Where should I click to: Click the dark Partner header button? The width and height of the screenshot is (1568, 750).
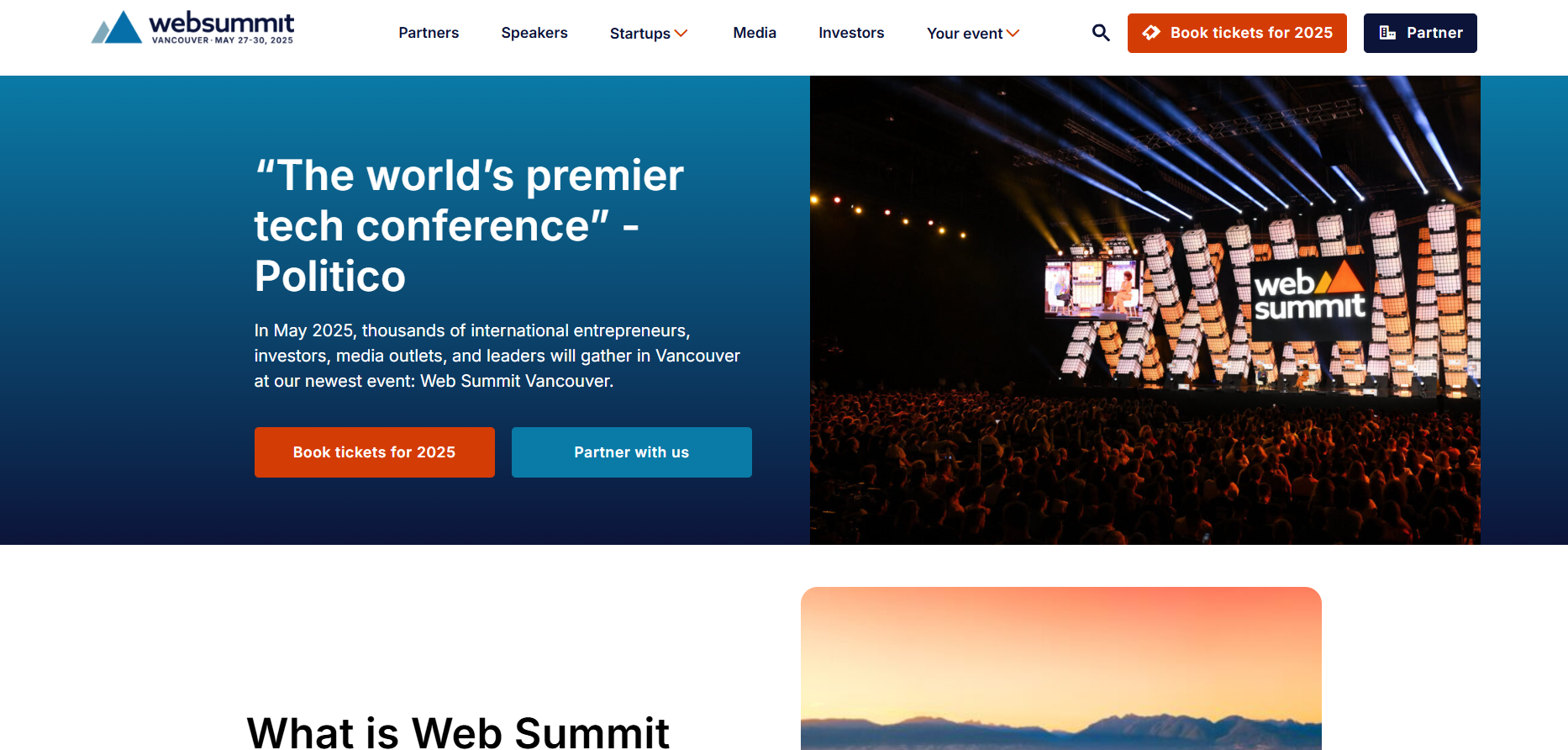[x=1420, y=33]
